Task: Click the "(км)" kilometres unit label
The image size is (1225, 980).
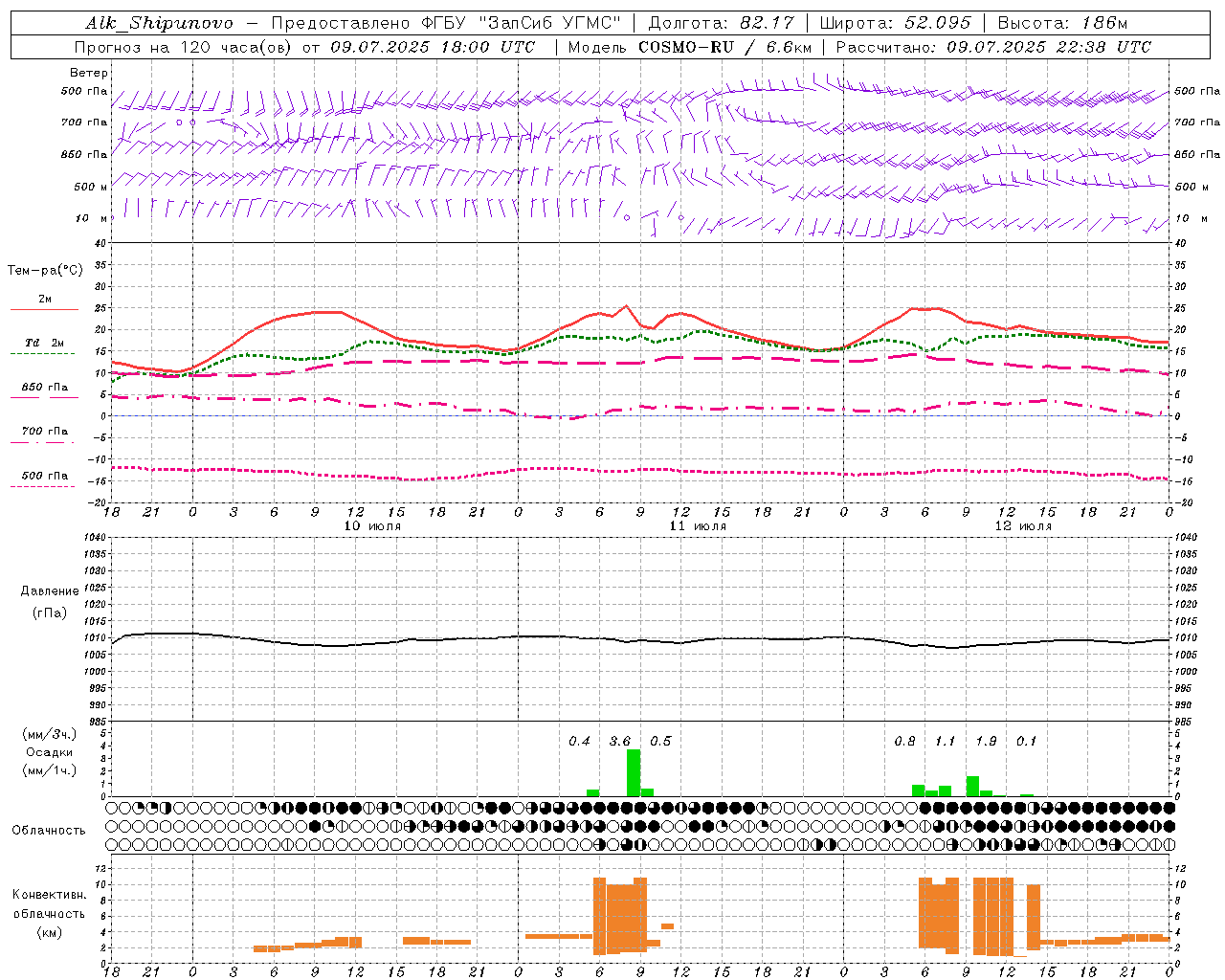Action: [50, 932]
